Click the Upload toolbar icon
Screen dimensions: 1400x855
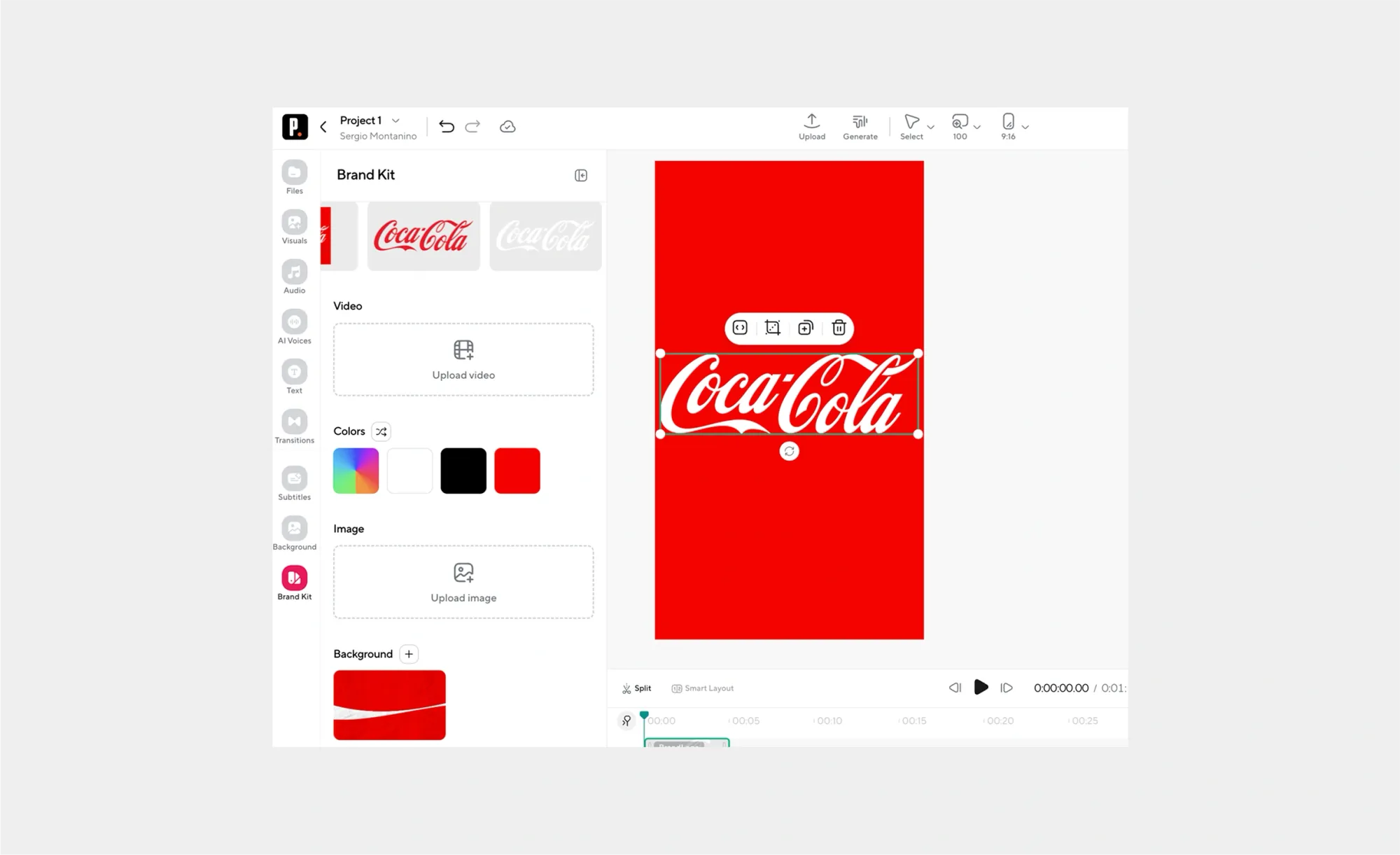(x=812, y=127)
